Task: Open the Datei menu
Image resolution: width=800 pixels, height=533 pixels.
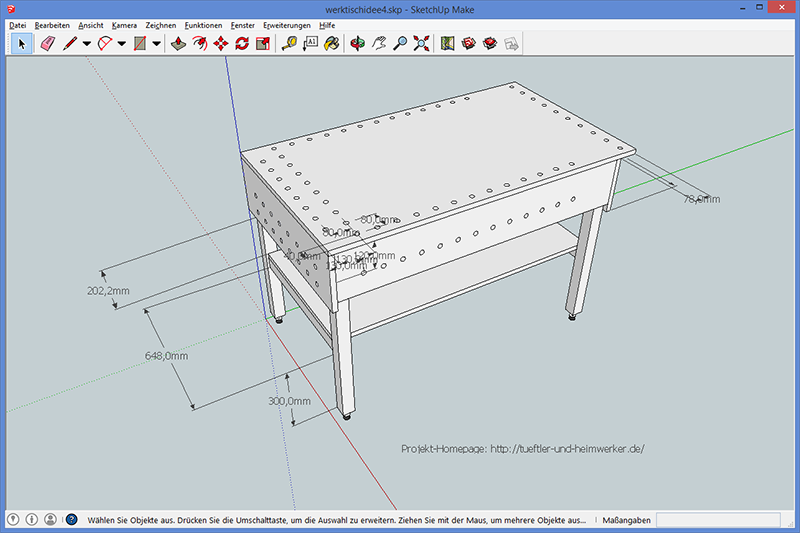Action: [x=17, y=25]
